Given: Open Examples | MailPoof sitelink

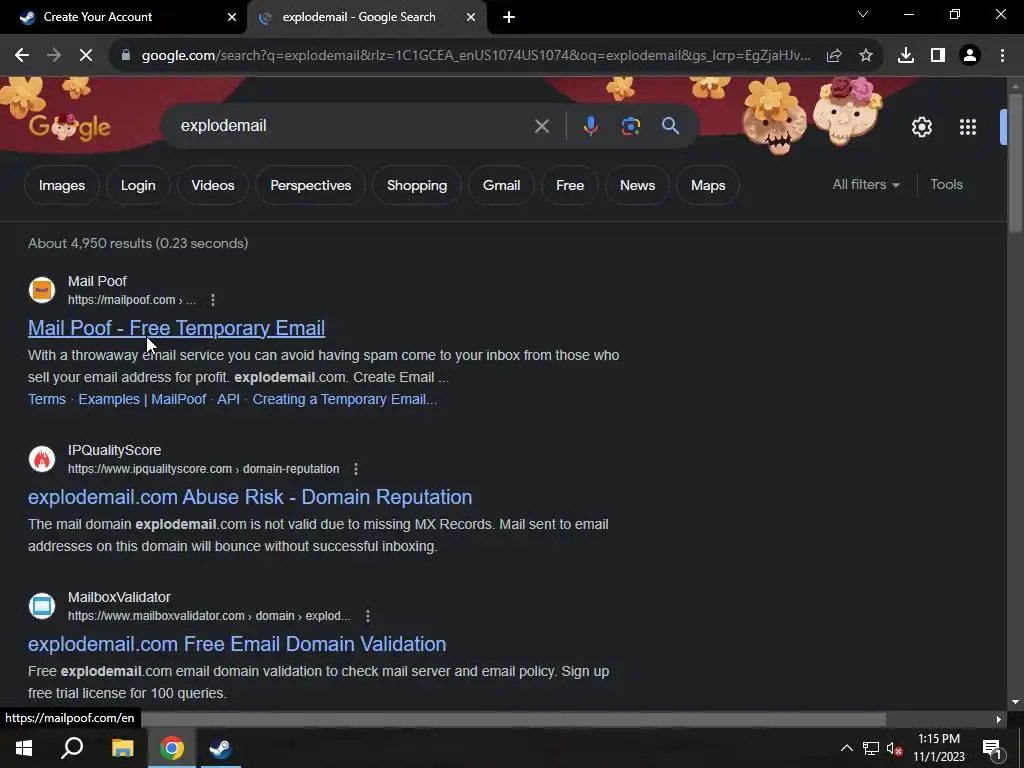Looking at the screenshot, I should click(x=142, y=399).
